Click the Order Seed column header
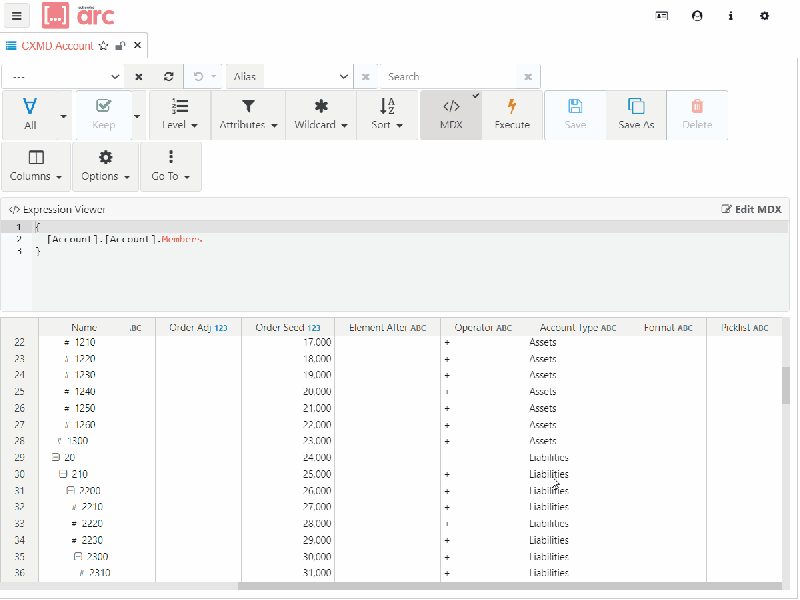The image size is (800, 600). [288, 328]
